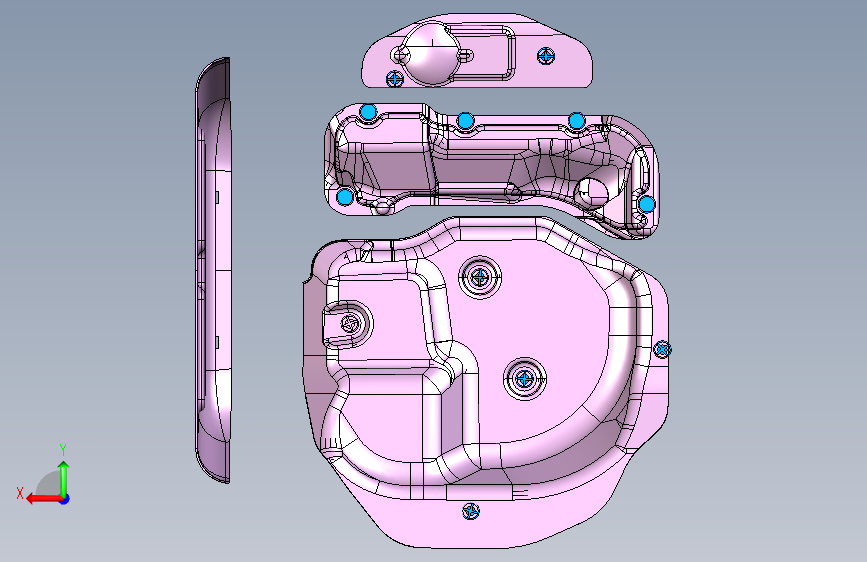Select the dome feature on the top plate

[430, 53]
